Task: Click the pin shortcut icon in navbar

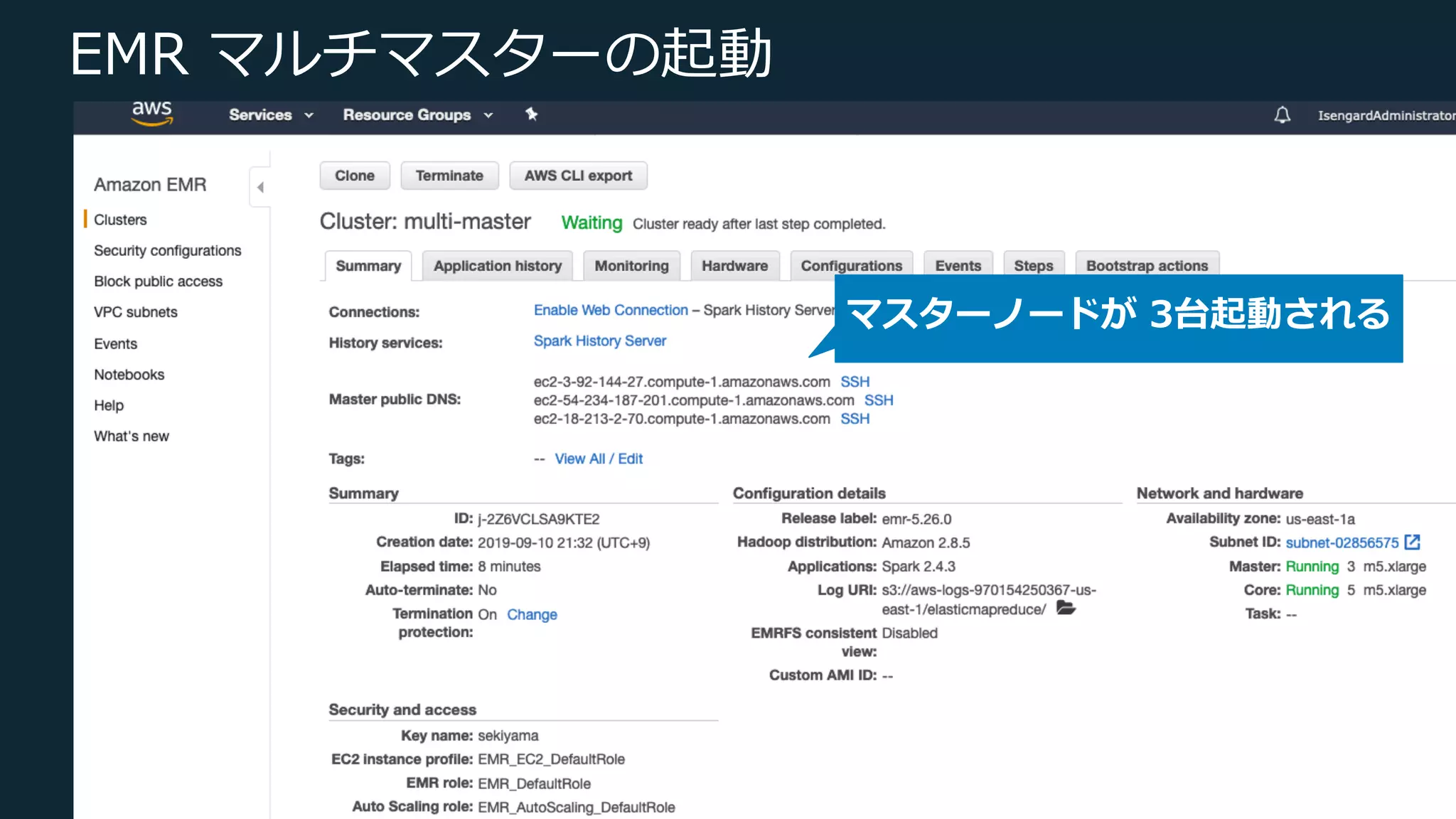Action: tap(531, 114)
